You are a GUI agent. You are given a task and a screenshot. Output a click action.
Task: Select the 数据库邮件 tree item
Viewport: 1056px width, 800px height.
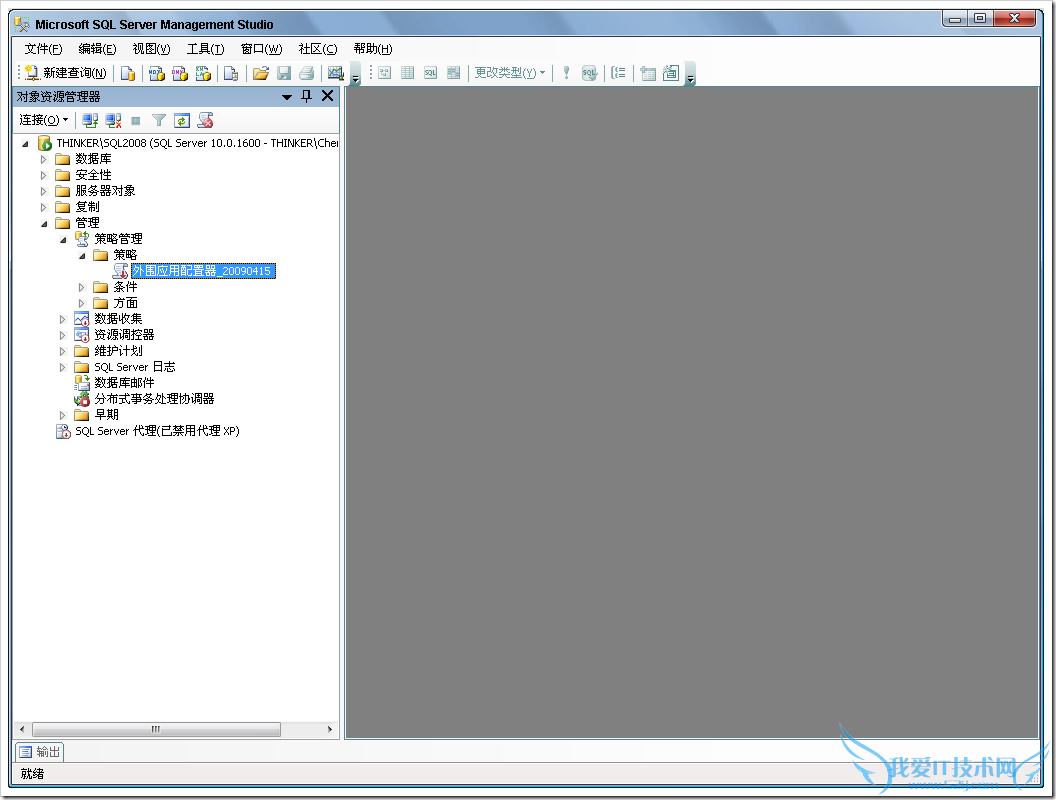[124, 383]
